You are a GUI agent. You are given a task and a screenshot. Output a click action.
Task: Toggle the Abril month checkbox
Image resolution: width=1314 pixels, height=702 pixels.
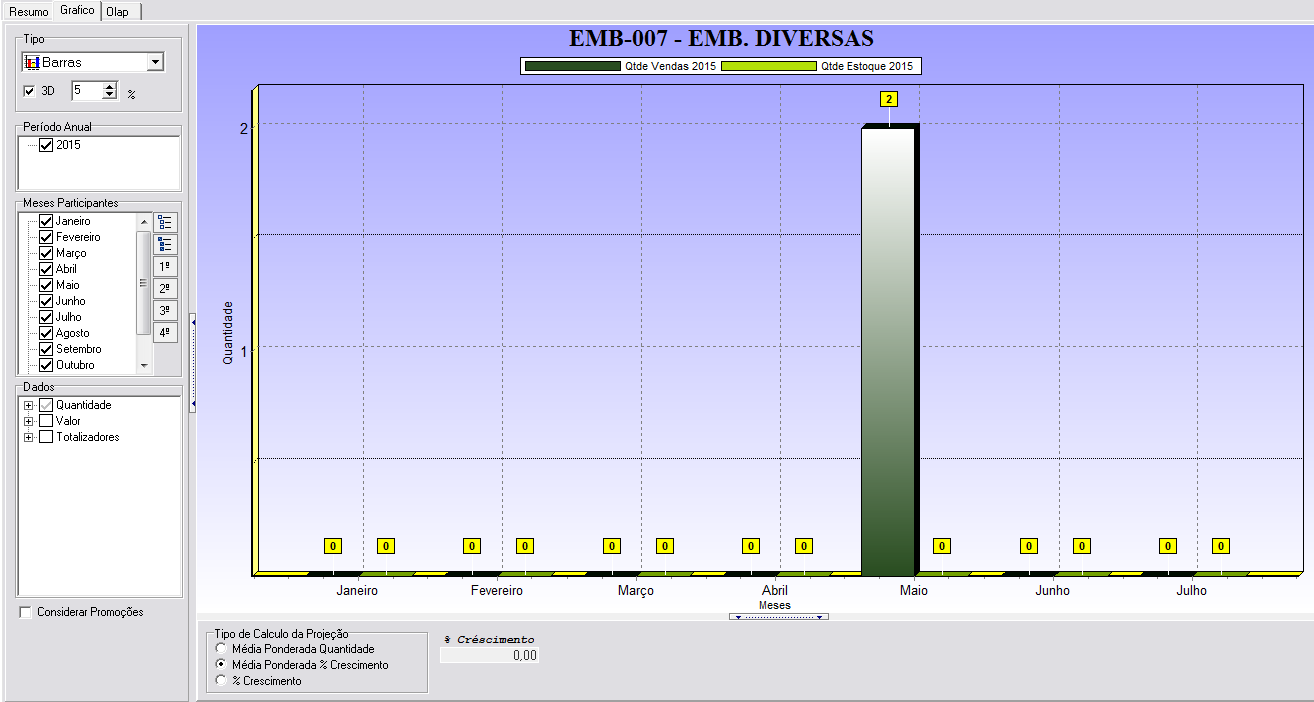(46, 269)
